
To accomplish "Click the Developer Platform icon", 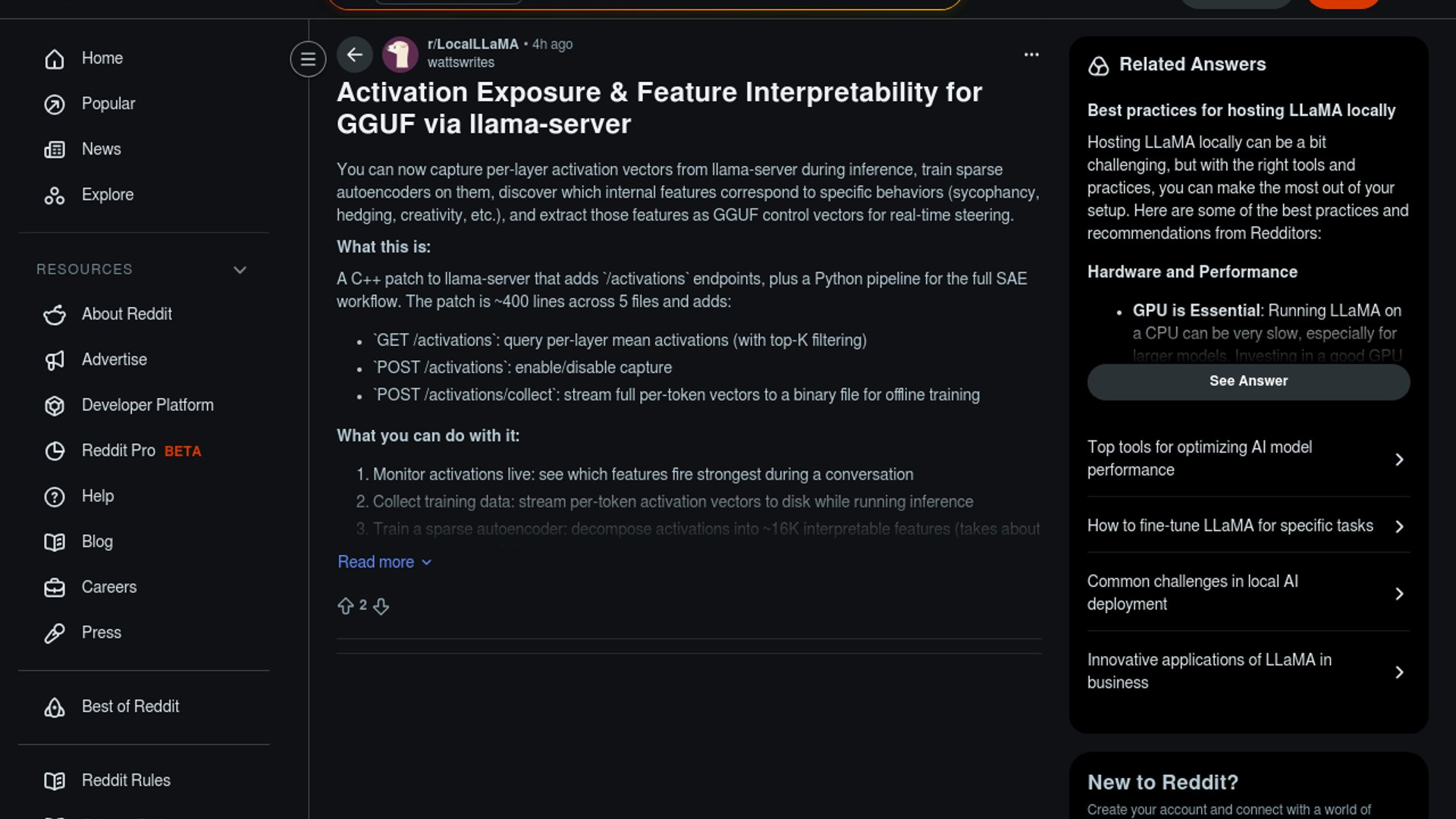I will coord(55,406).
